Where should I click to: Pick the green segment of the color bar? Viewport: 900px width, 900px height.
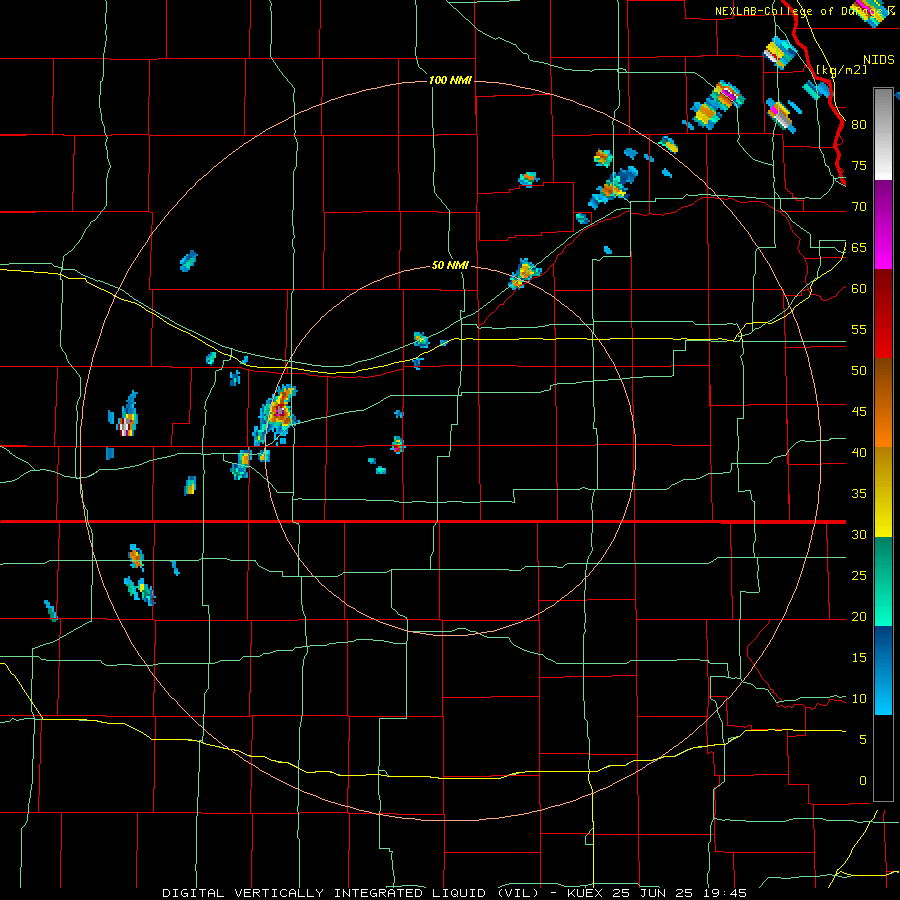[x=883, y=581]
